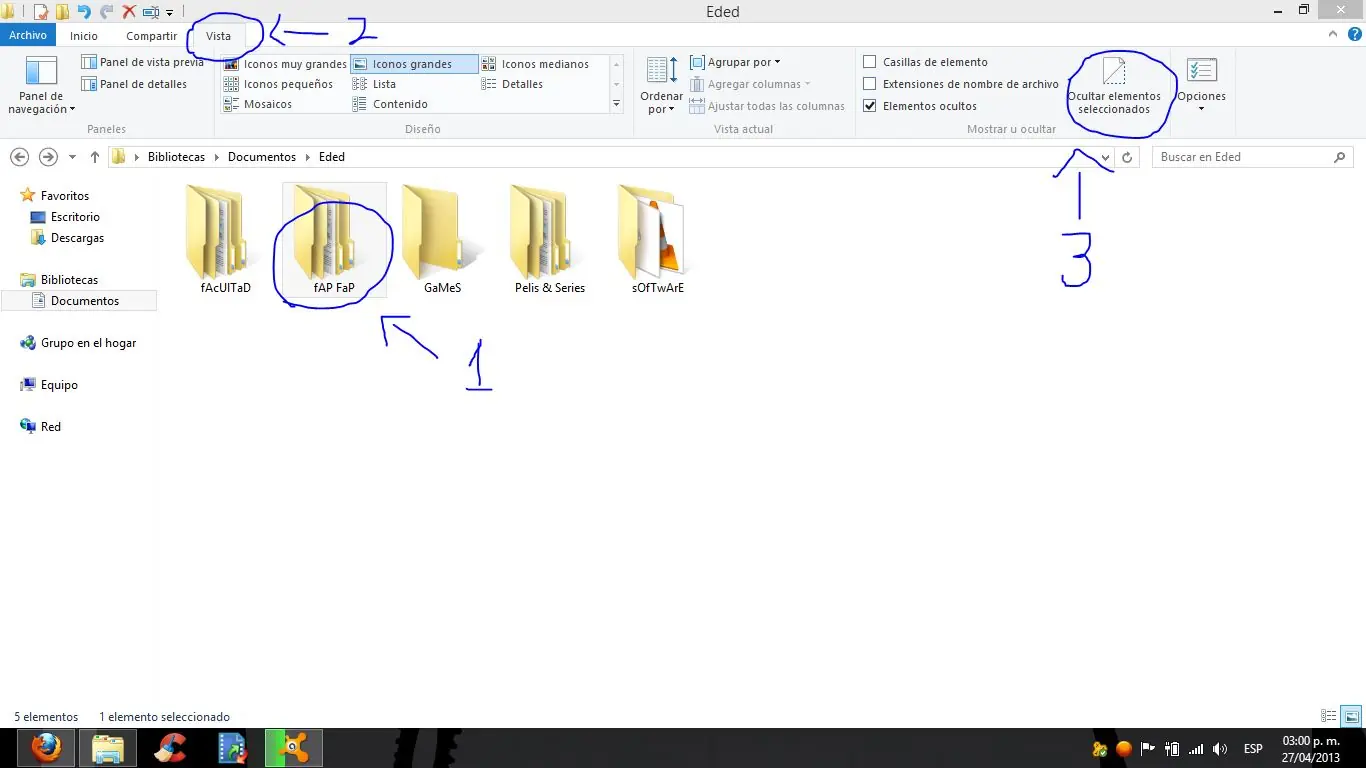Go forward with the Forward arrow
The width and height of the screenshot is (1366, 768).
[x=47, y=157]
